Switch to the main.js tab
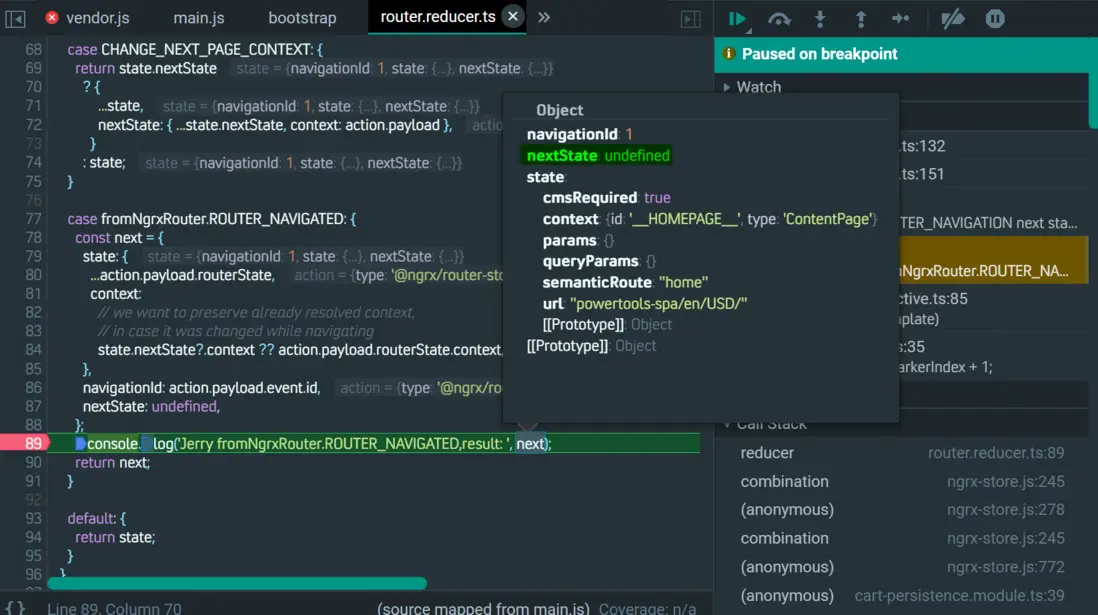Viewport: 1098px width, 615px height. 198,18
